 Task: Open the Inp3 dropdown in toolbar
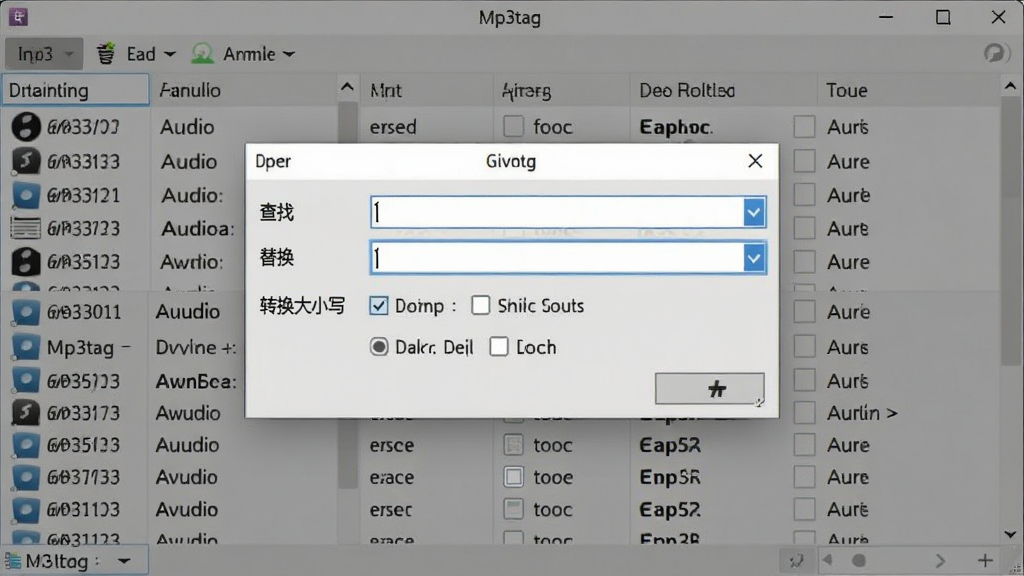[44, 54]
